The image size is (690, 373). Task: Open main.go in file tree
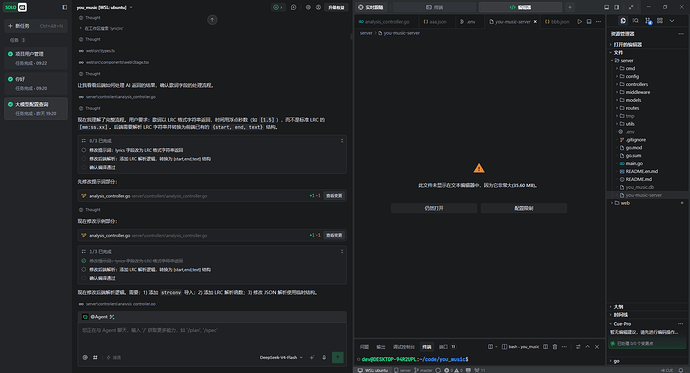click(x=634, y=164)
